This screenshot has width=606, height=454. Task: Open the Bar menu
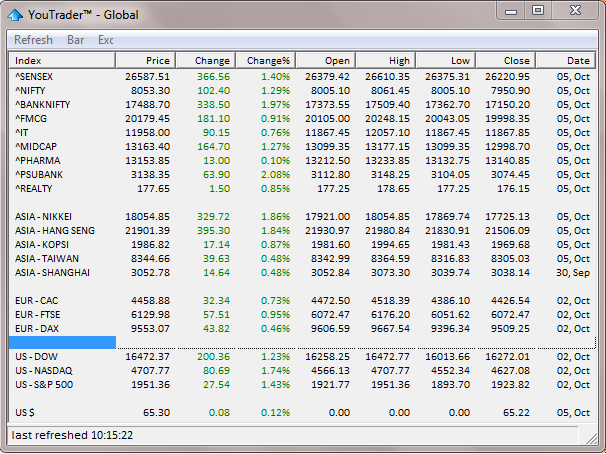[x=75, y=40]
